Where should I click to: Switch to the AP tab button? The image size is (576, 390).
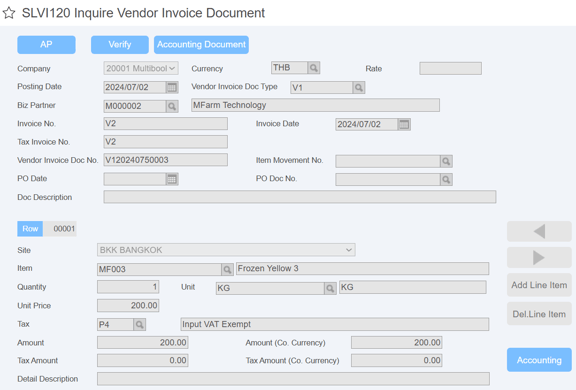46,45
